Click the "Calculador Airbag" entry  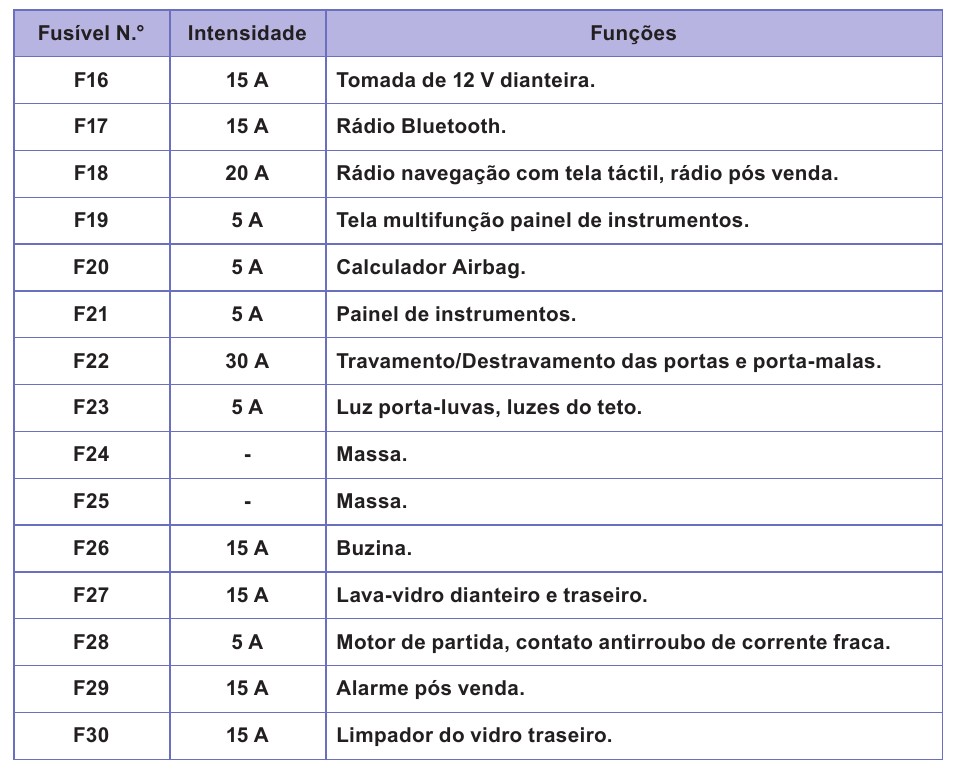pyautogui.click(x=431, y=268)
